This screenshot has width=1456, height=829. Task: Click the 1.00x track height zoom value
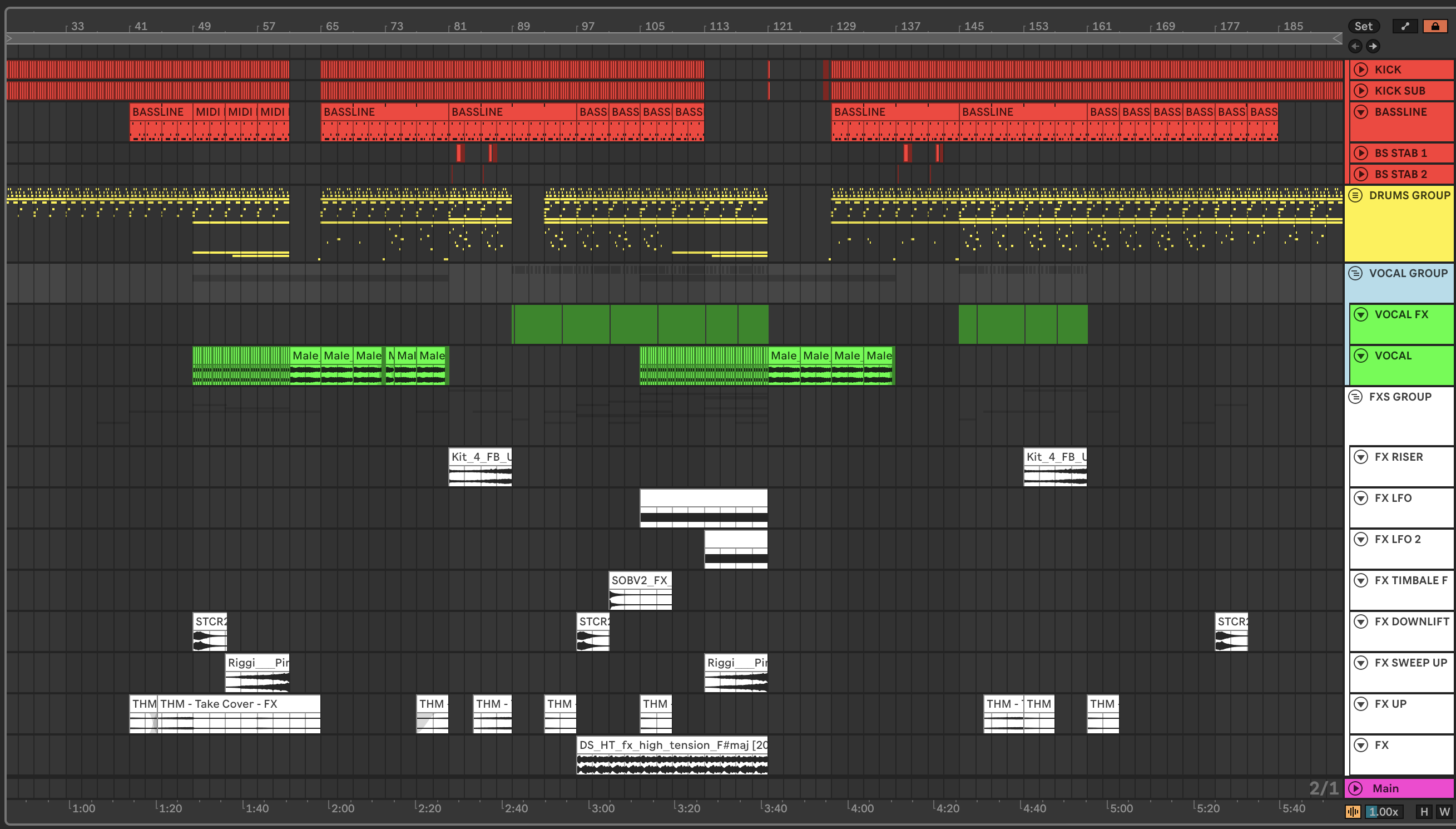[1384, 812]
